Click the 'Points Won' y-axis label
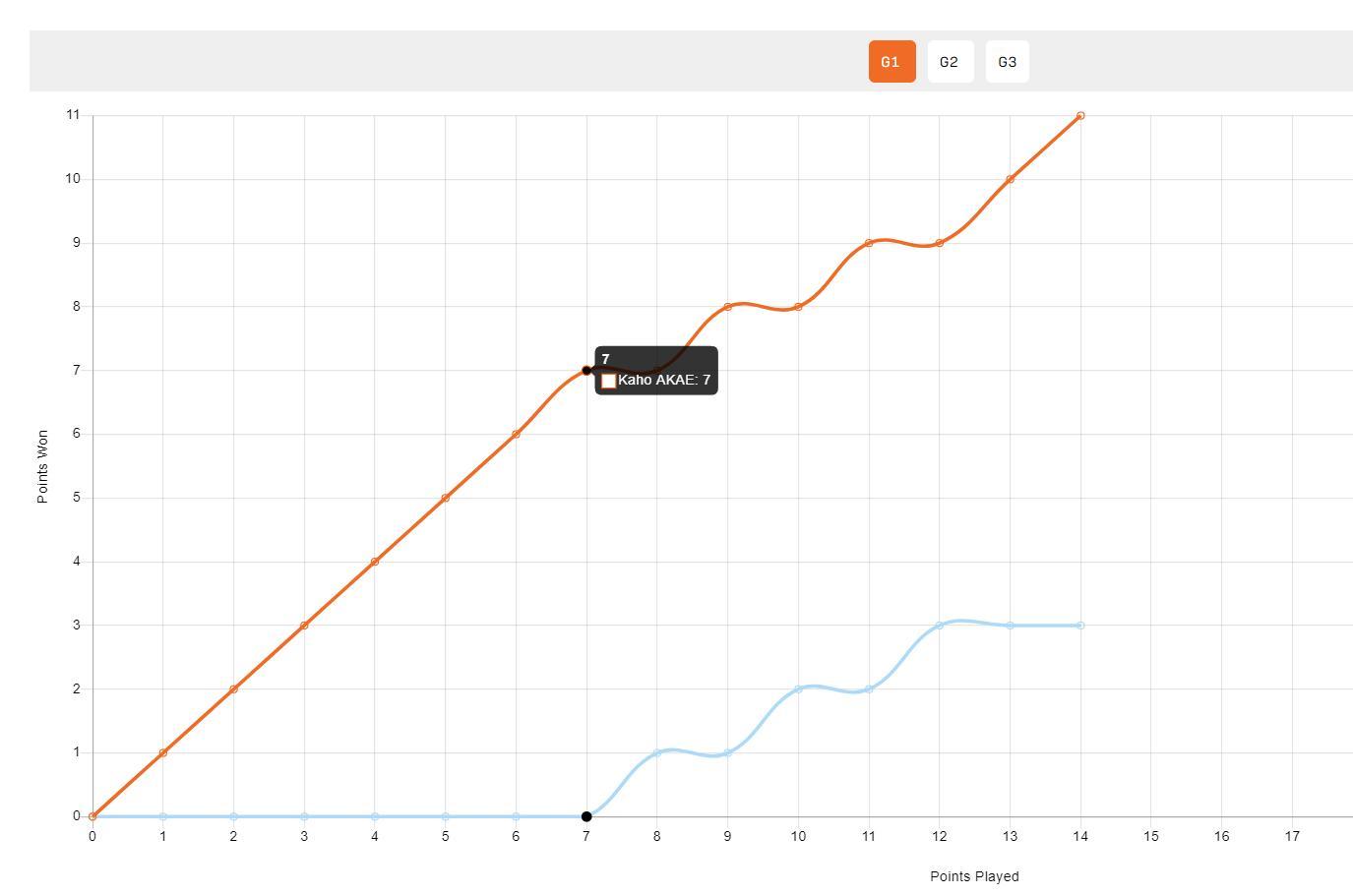The width and height of the screenshot is (1353, 896). tap(42, 466)
